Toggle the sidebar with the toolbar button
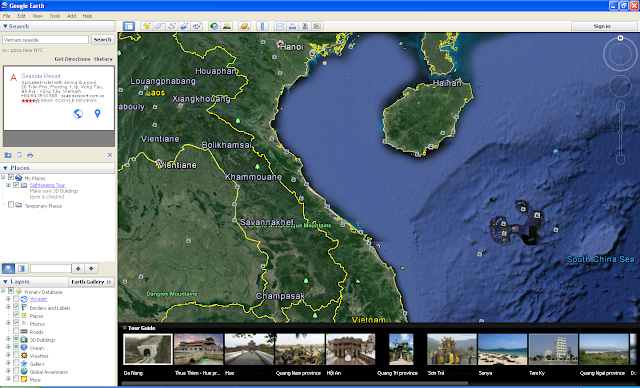The height and width of the screenshot is (388, 640). 129,26
